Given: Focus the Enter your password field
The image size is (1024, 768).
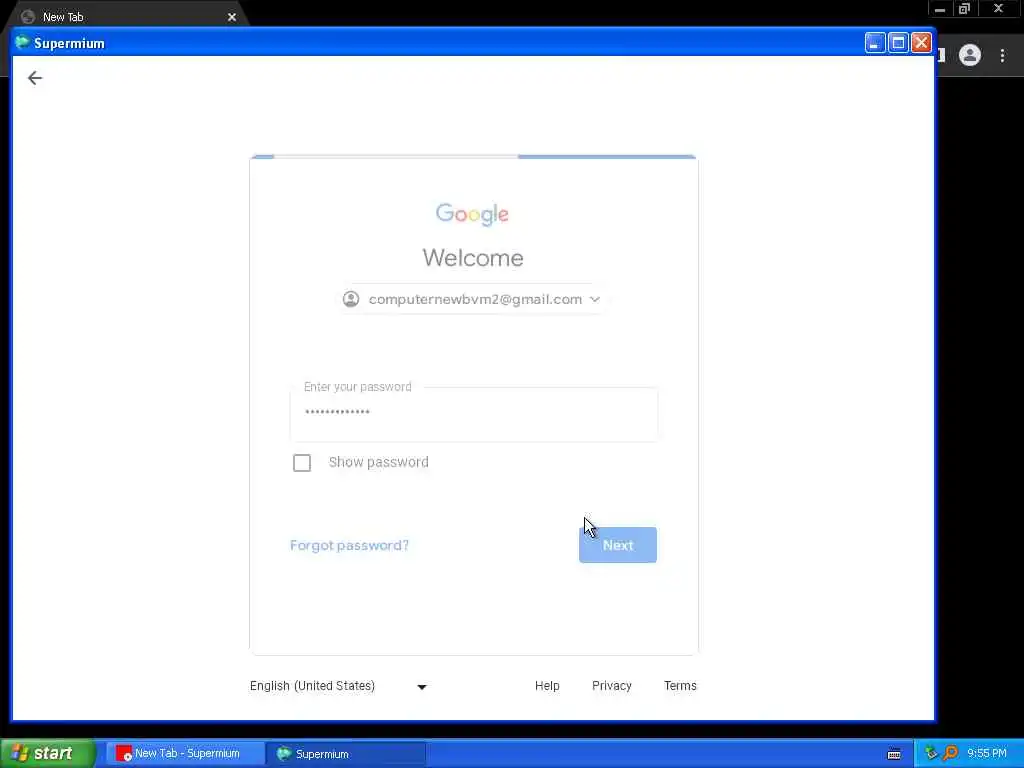Looking at the screenshot, I should click(473, 413).
